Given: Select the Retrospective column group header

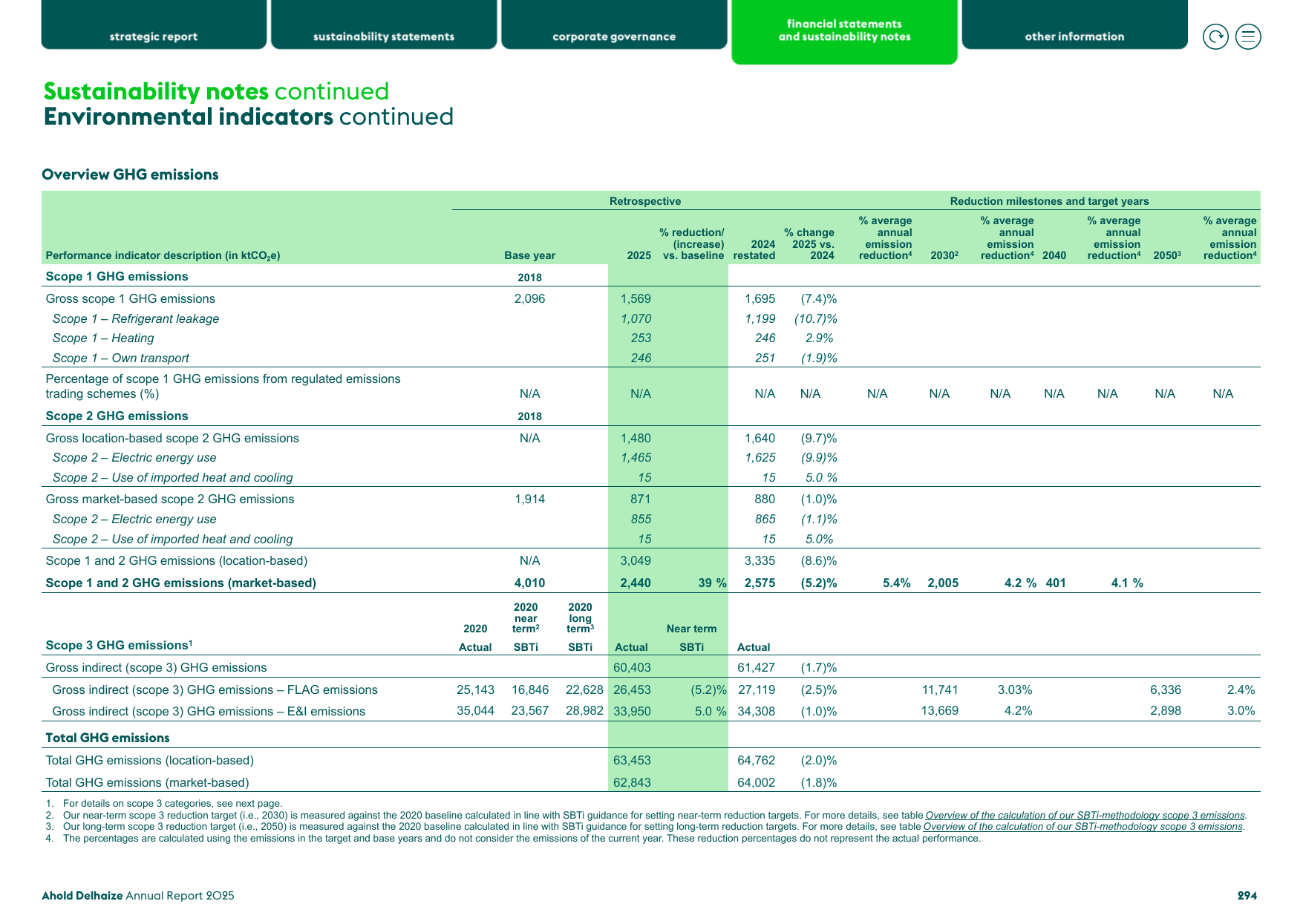Looking at the screenshot, I should click(645, 201).
